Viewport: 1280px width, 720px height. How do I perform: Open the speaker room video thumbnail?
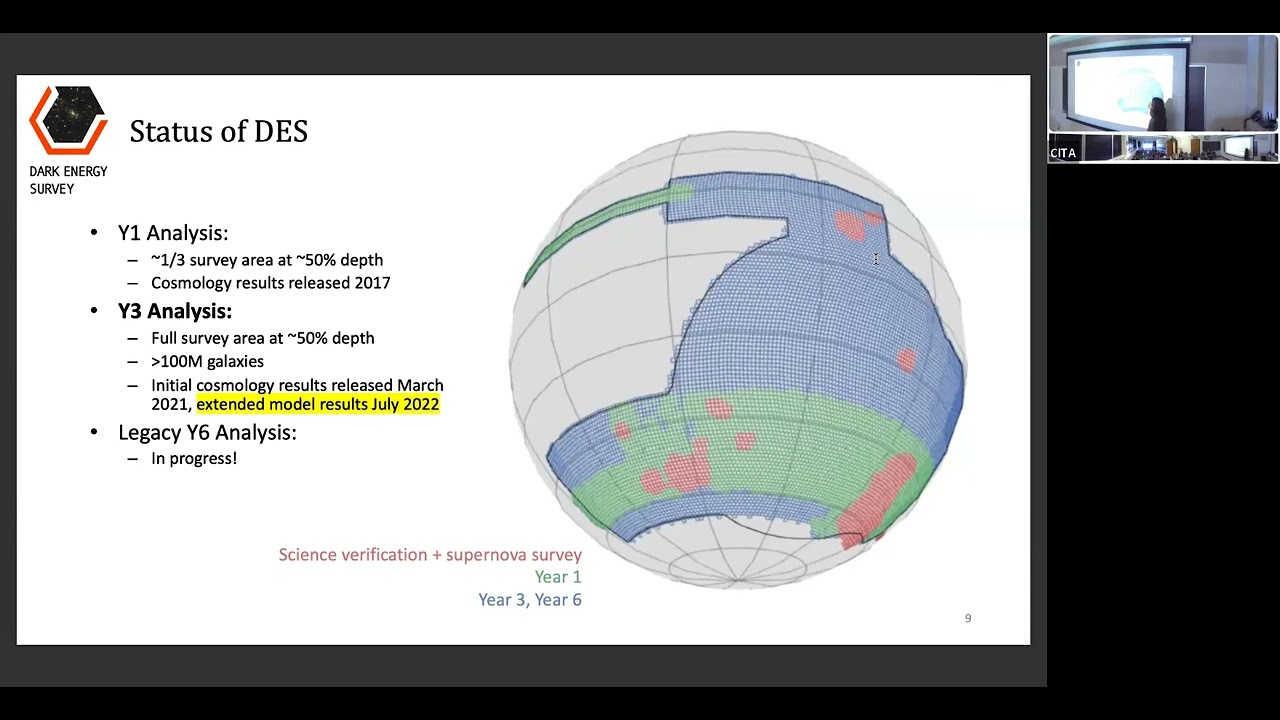pos(1163,84)
